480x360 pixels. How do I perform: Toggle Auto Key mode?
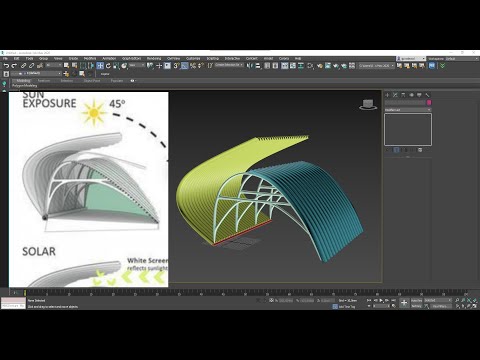pos(416,300)
